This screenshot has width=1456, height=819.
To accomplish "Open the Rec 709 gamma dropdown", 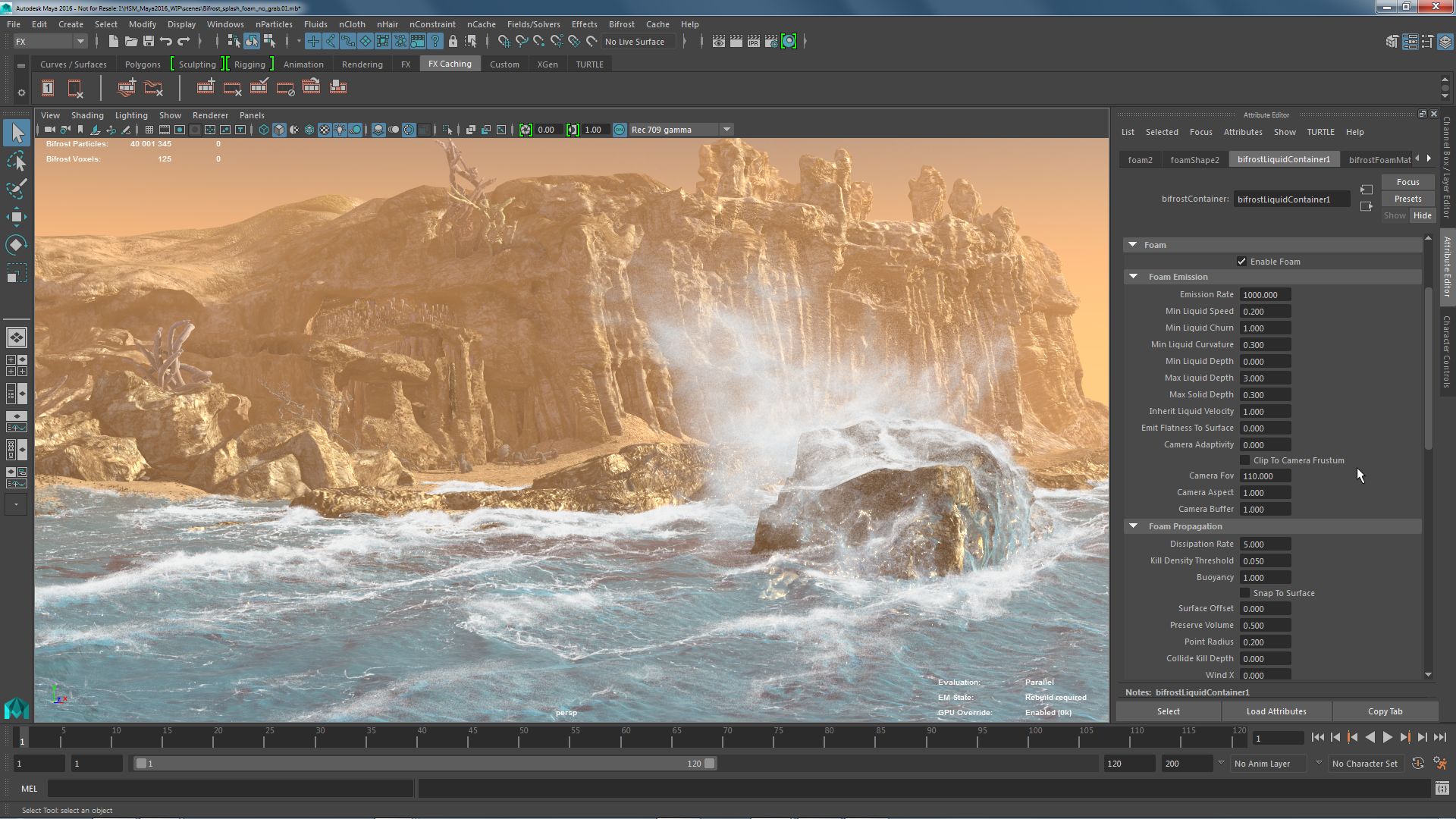I will click(x=726, y=130).
